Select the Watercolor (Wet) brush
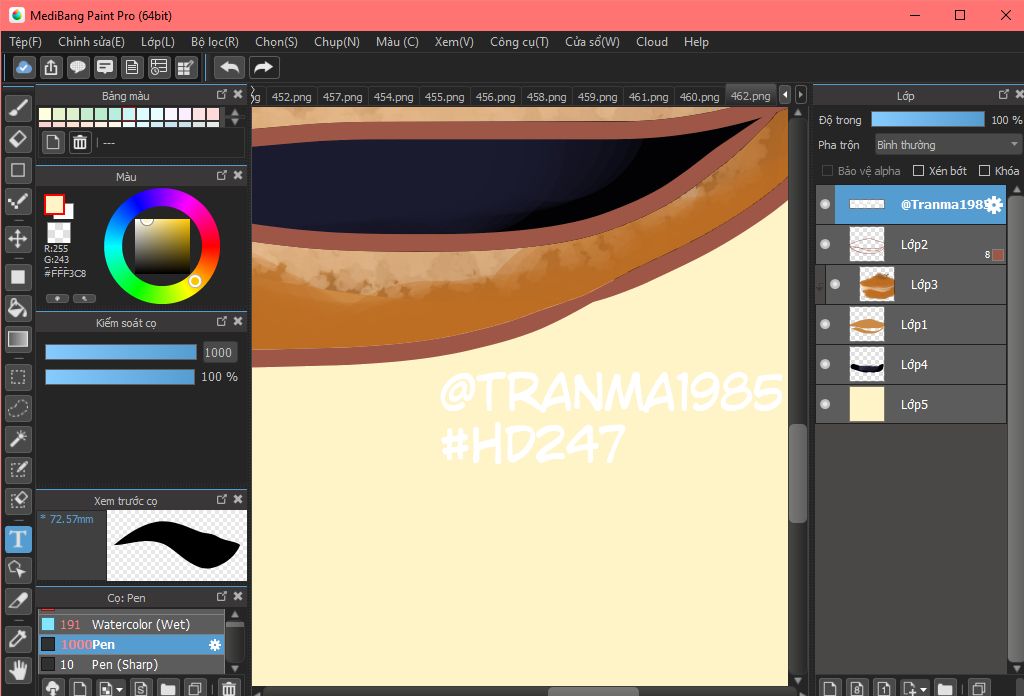The height and width of the screenshot is (696, 1024). [x=131, y=625]
